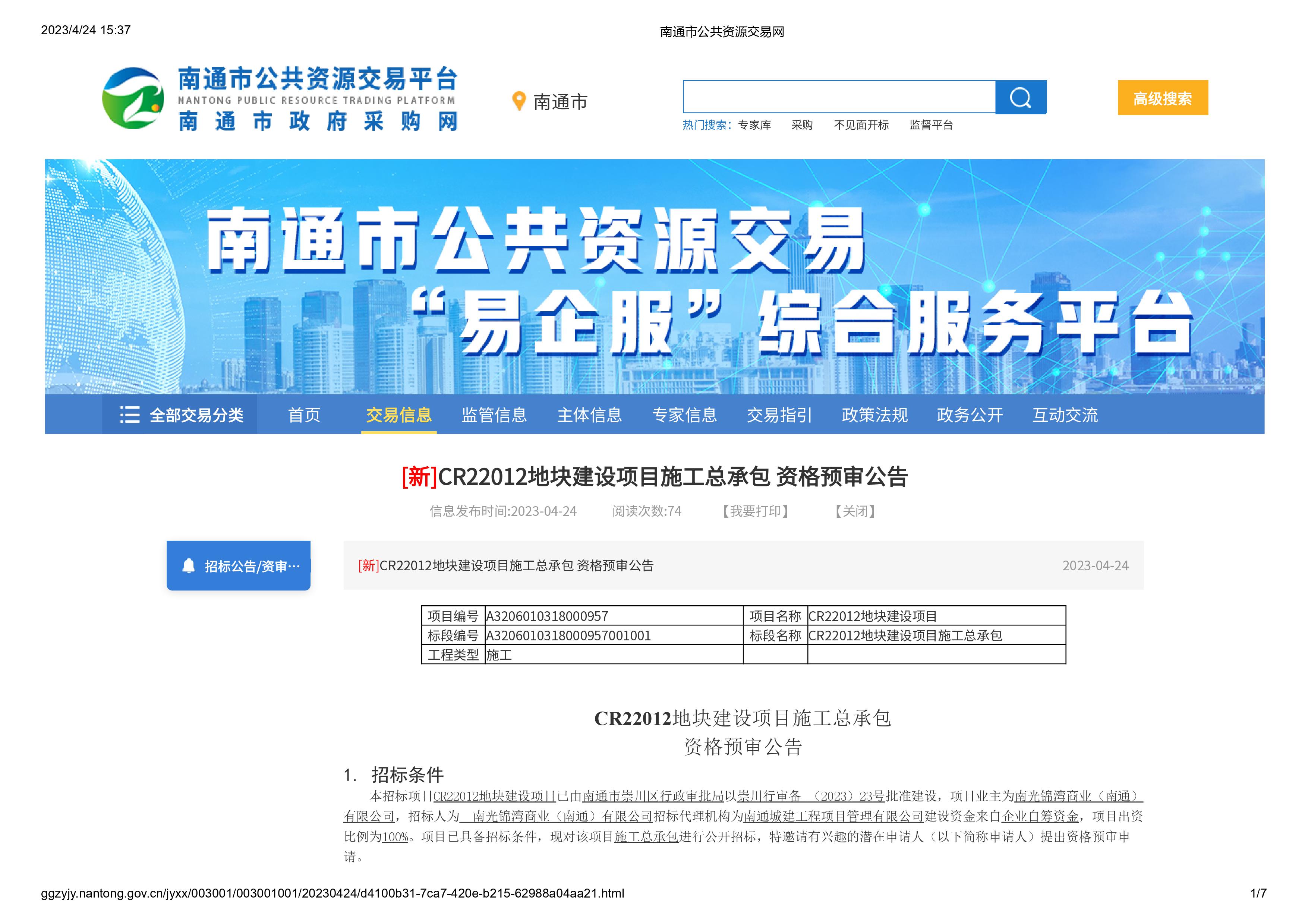Open the 监管信息 navigation item

(x=494, y=415)
